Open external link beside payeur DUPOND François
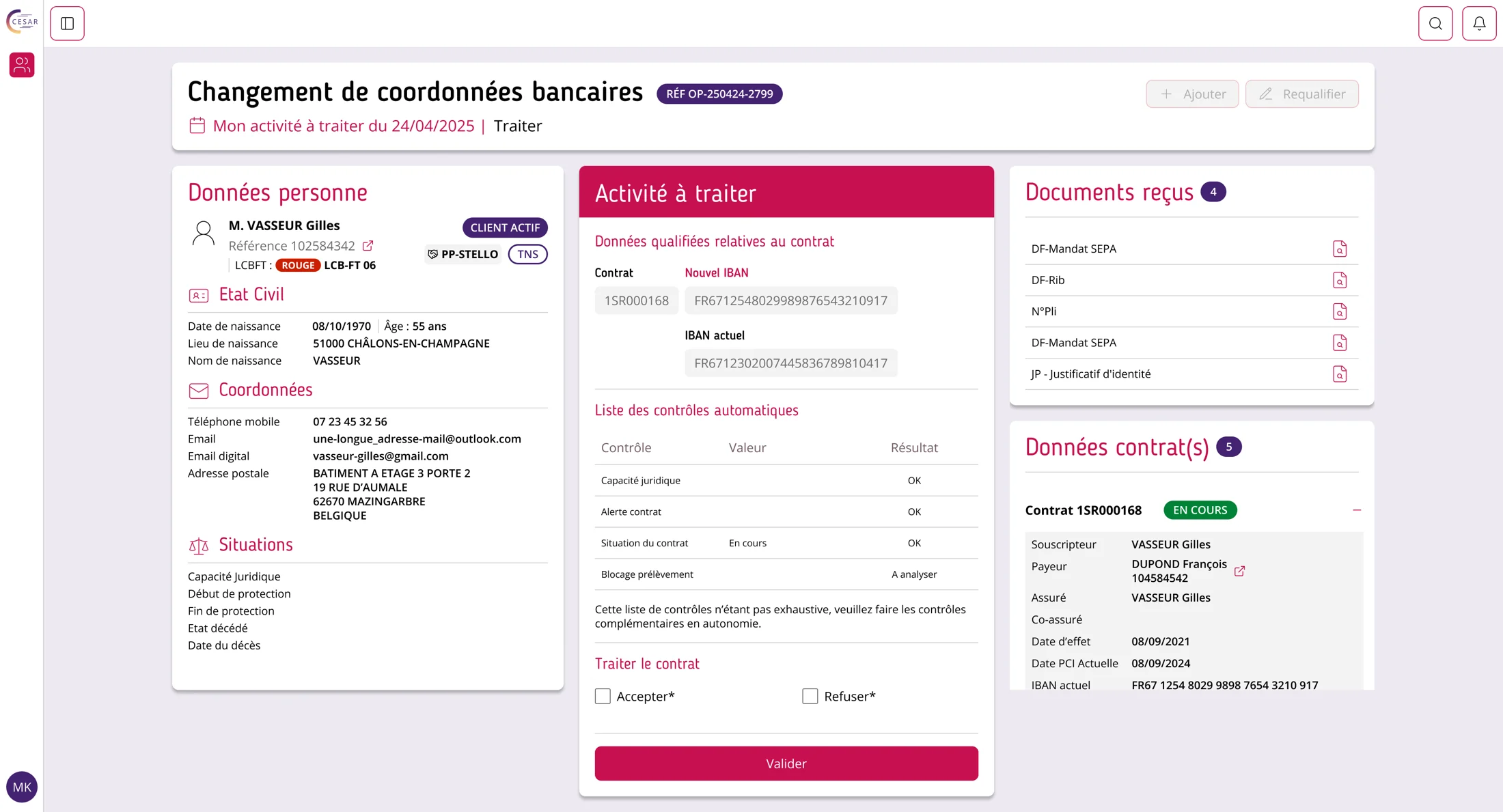 [1239, 571]
